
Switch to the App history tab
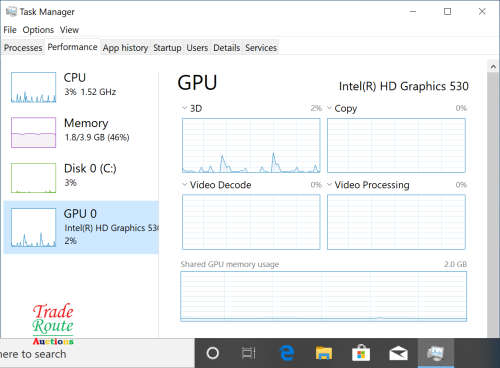[x=125, y=48]
